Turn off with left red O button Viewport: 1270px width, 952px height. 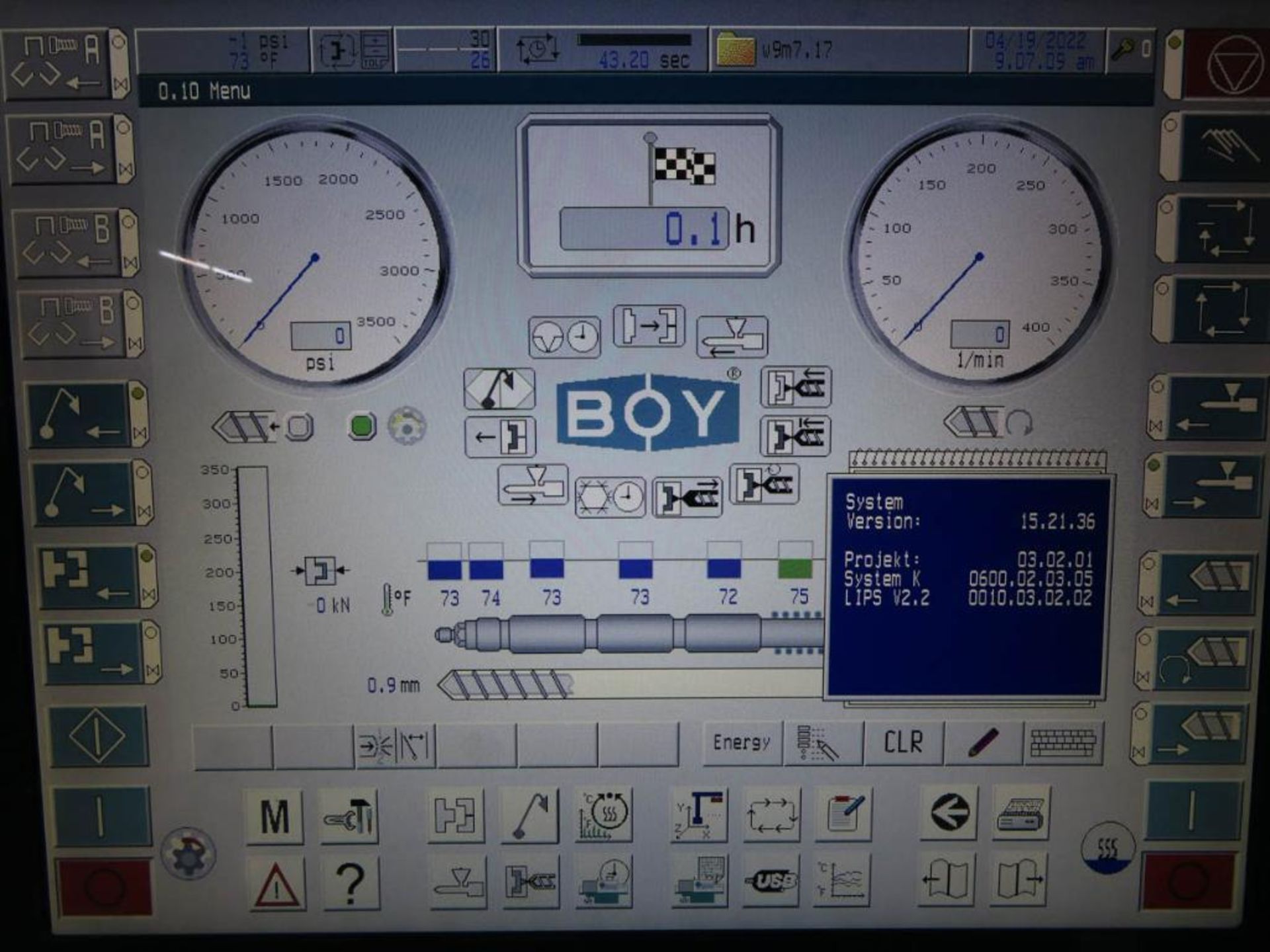(x=104, y=887)
